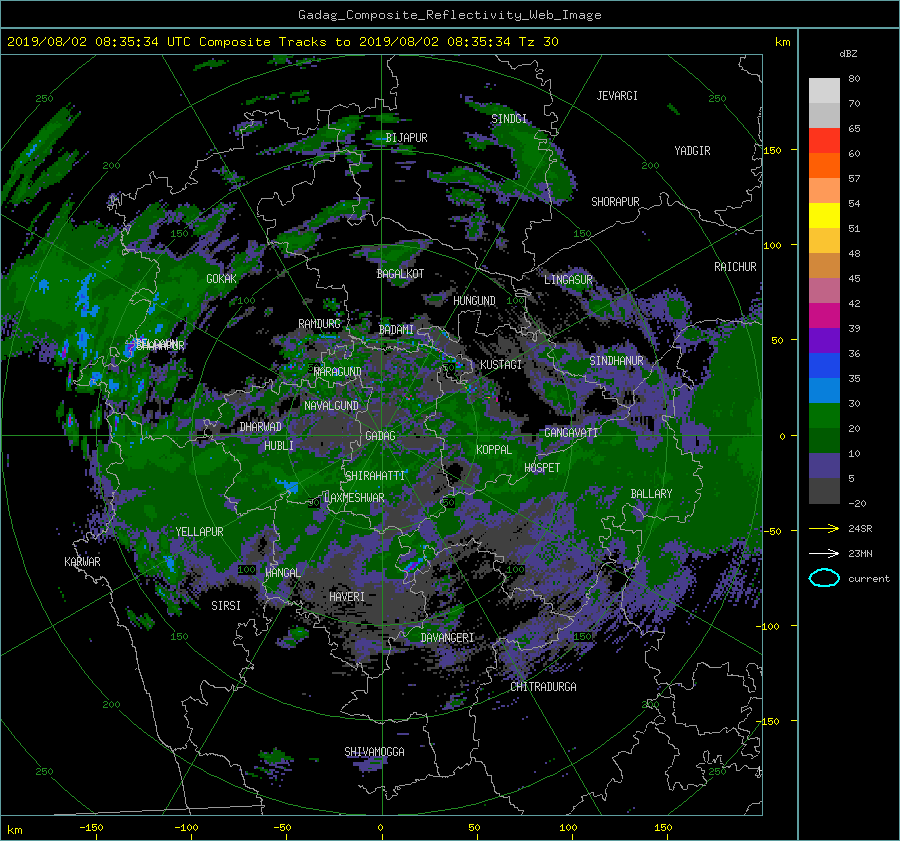This screenshot has height=841, width=900.
Task: Click the 100 tick on bottom axis
Action: click(x=568, y=827)
